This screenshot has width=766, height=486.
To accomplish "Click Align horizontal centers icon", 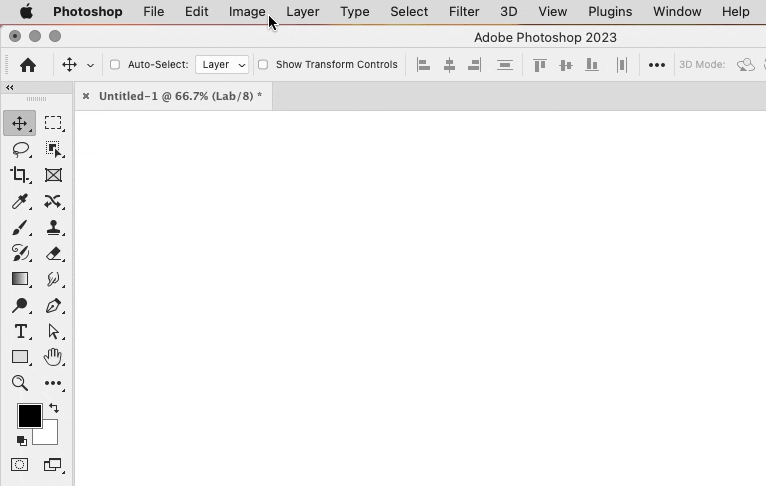I will 449,64.
